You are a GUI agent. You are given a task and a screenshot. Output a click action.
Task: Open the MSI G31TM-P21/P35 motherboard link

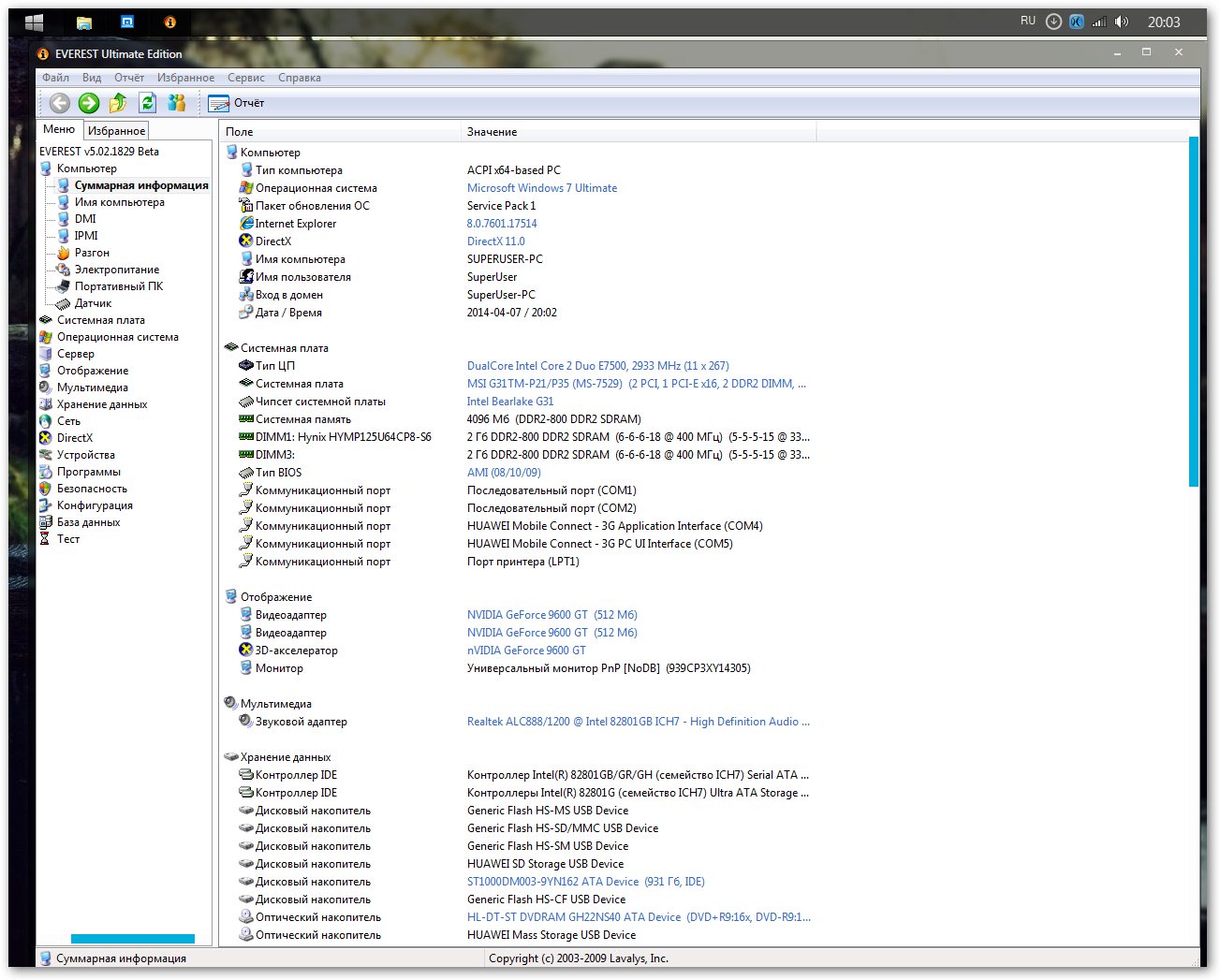point(637,384)
